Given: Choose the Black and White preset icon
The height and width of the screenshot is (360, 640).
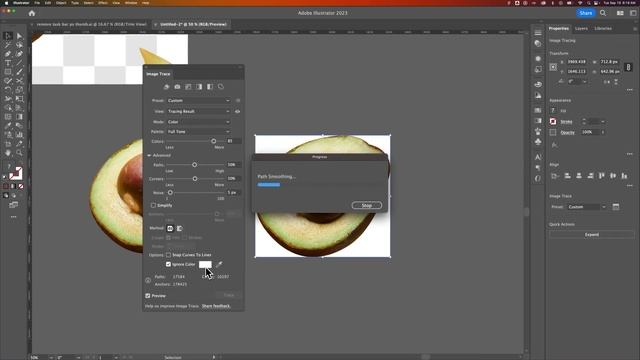Looking at the screenshot, I should [x=210, y=87].
